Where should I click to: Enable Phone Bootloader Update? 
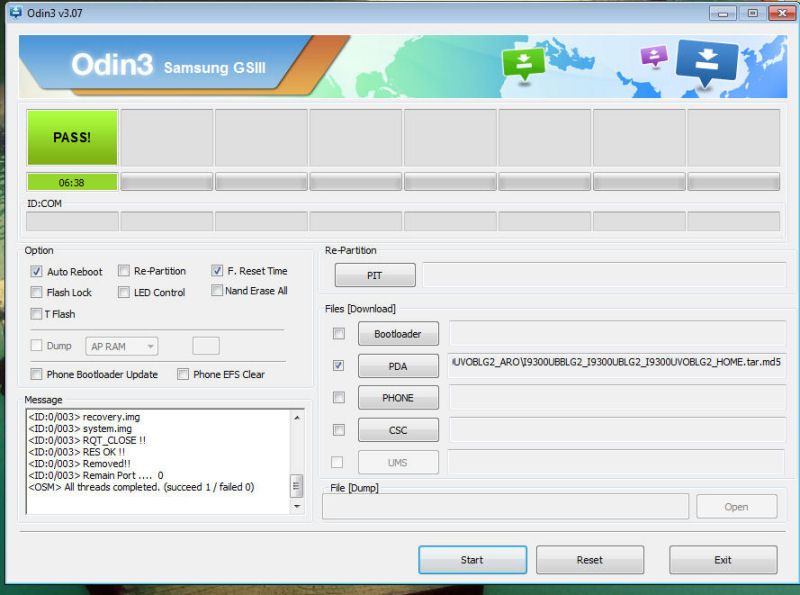pos(36,374)
